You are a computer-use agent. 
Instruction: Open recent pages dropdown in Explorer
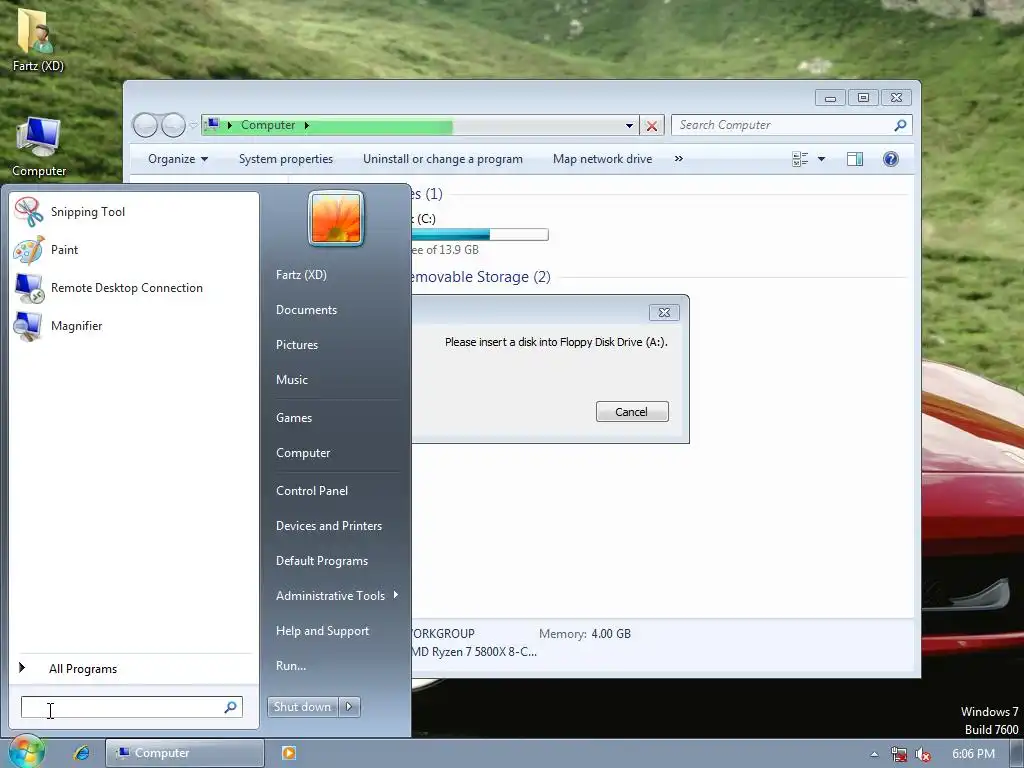(x=193, y=125)
